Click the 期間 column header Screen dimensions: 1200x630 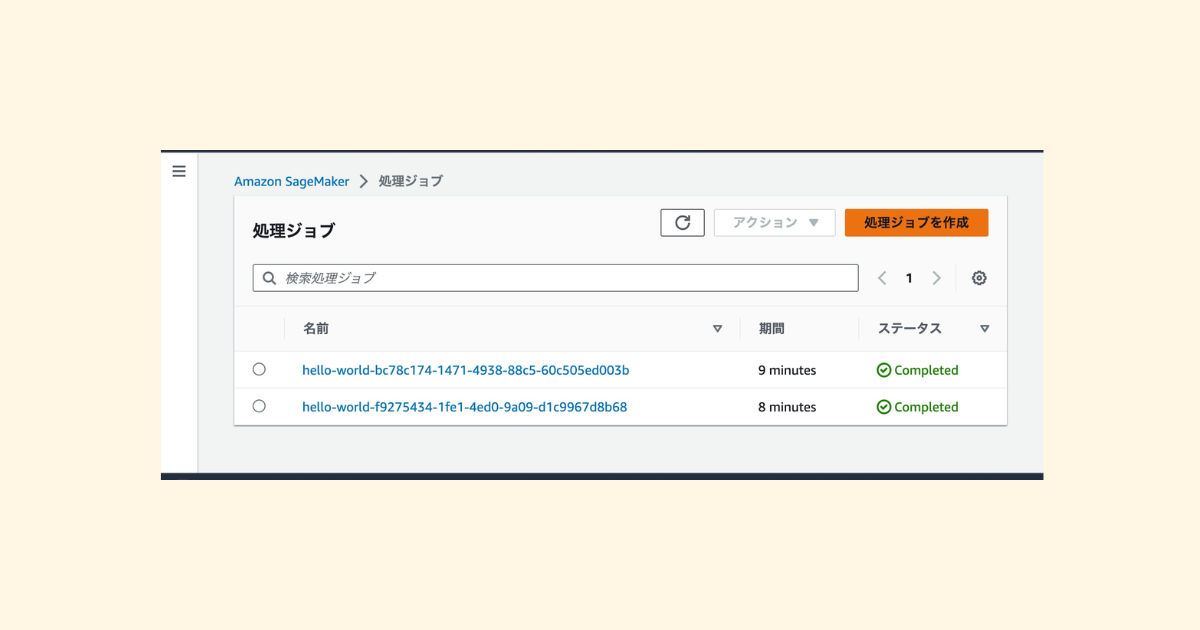pos(772,328)
